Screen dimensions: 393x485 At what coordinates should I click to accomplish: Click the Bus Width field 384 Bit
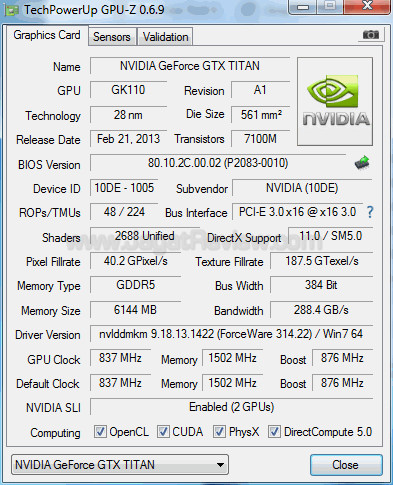[x=321, y=285]
